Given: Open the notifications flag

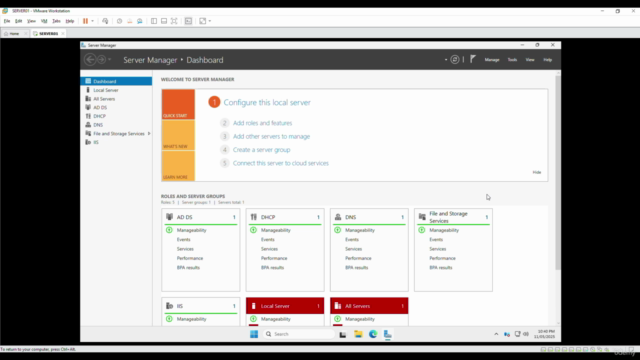Looking at the screenshot, I should (x=473, y=60).
